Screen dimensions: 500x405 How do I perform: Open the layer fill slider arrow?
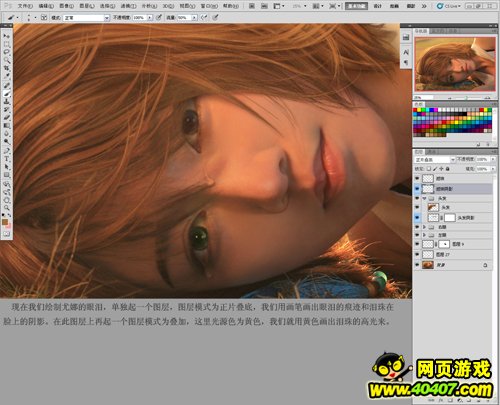(x=493, y=169)
